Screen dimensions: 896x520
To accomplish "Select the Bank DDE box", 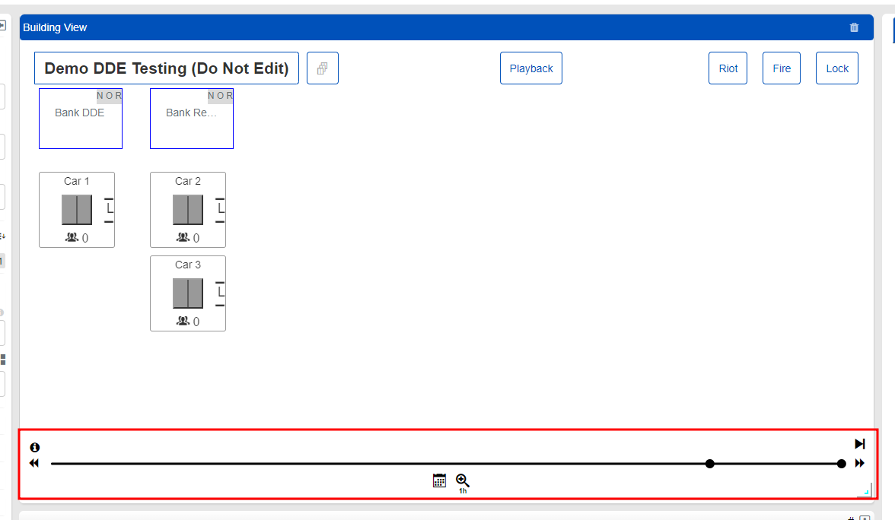I will coord(80,119).
